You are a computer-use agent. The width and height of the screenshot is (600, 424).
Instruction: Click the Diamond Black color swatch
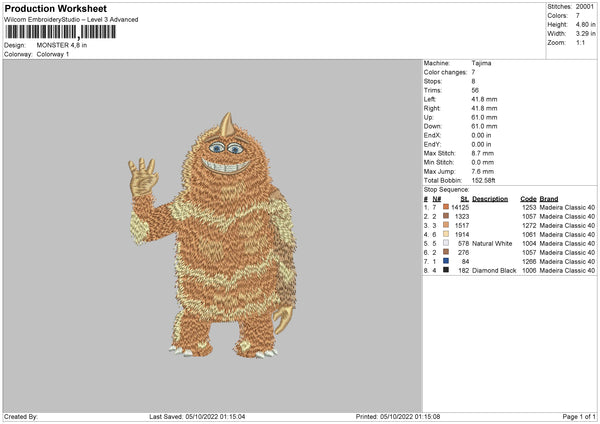coord(446,270)
